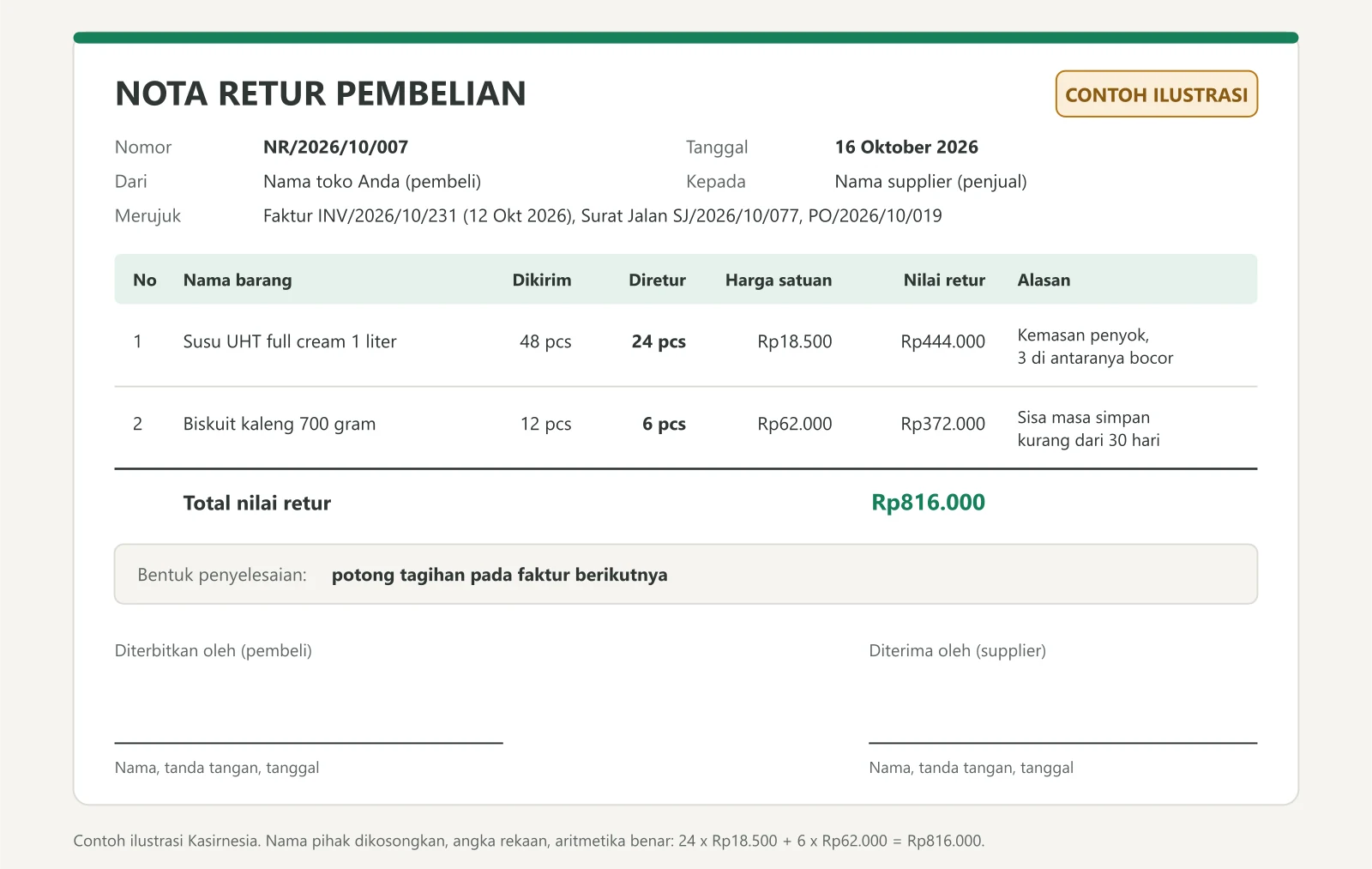Screen dimensions: 1372x869
Task: Click unit price Rp18.500
Action: 795,341
